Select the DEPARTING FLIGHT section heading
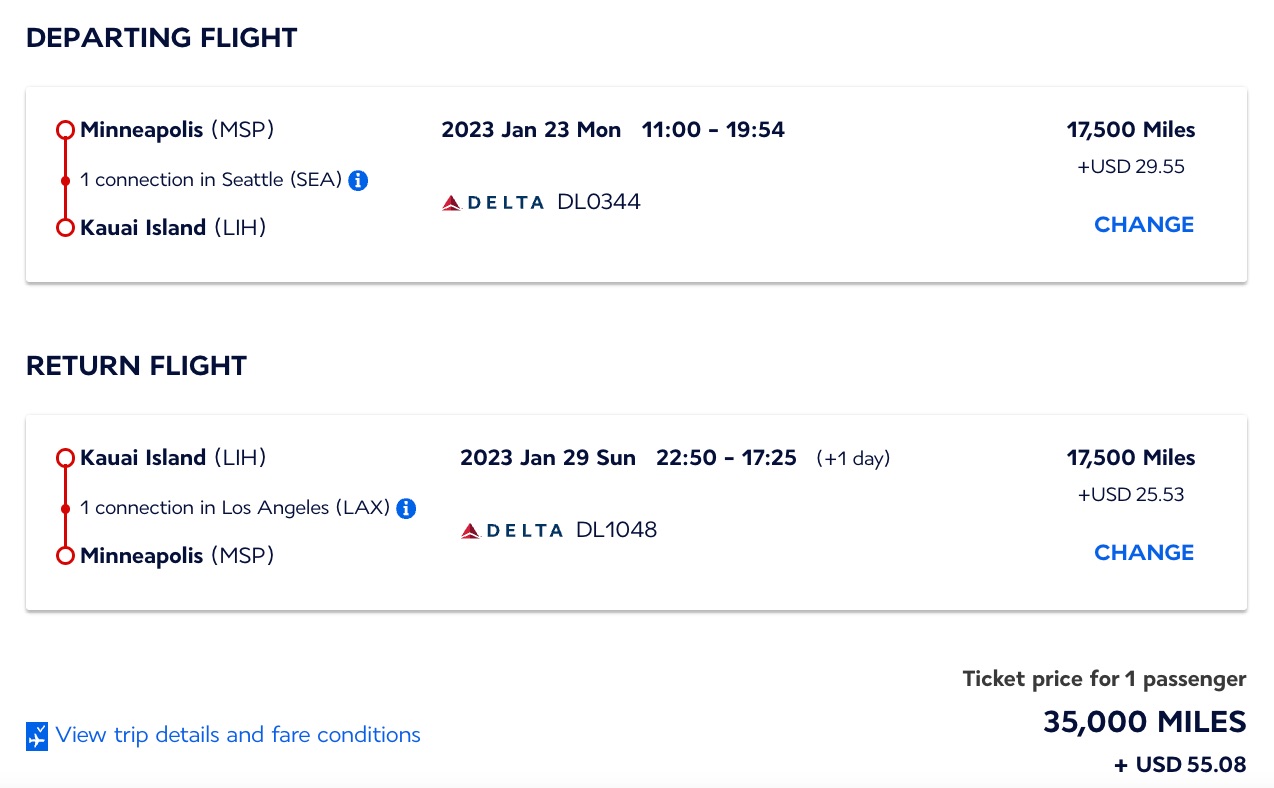Viewport: 1274px width, 788px height. [x=161, y=38]
